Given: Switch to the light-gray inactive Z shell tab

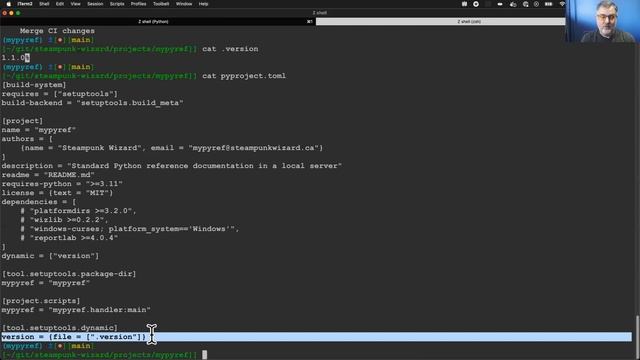Looking at the screenshot, I should pyautogui.click(x=441, y=21).
